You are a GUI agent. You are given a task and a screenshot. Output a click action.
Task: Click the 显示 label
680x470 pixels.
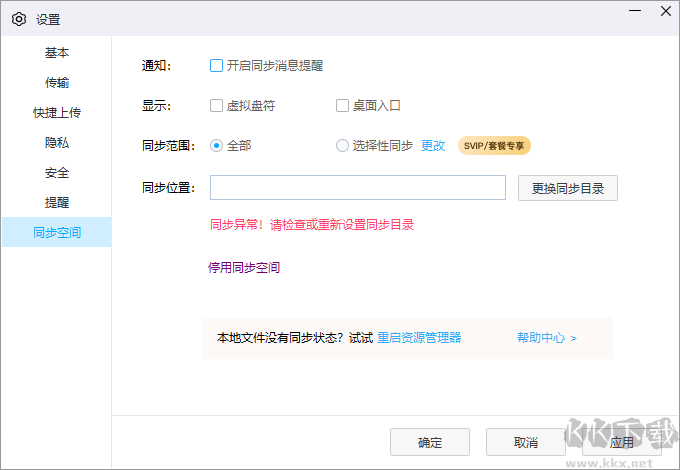pyautogui.click(x=157, y=106)
